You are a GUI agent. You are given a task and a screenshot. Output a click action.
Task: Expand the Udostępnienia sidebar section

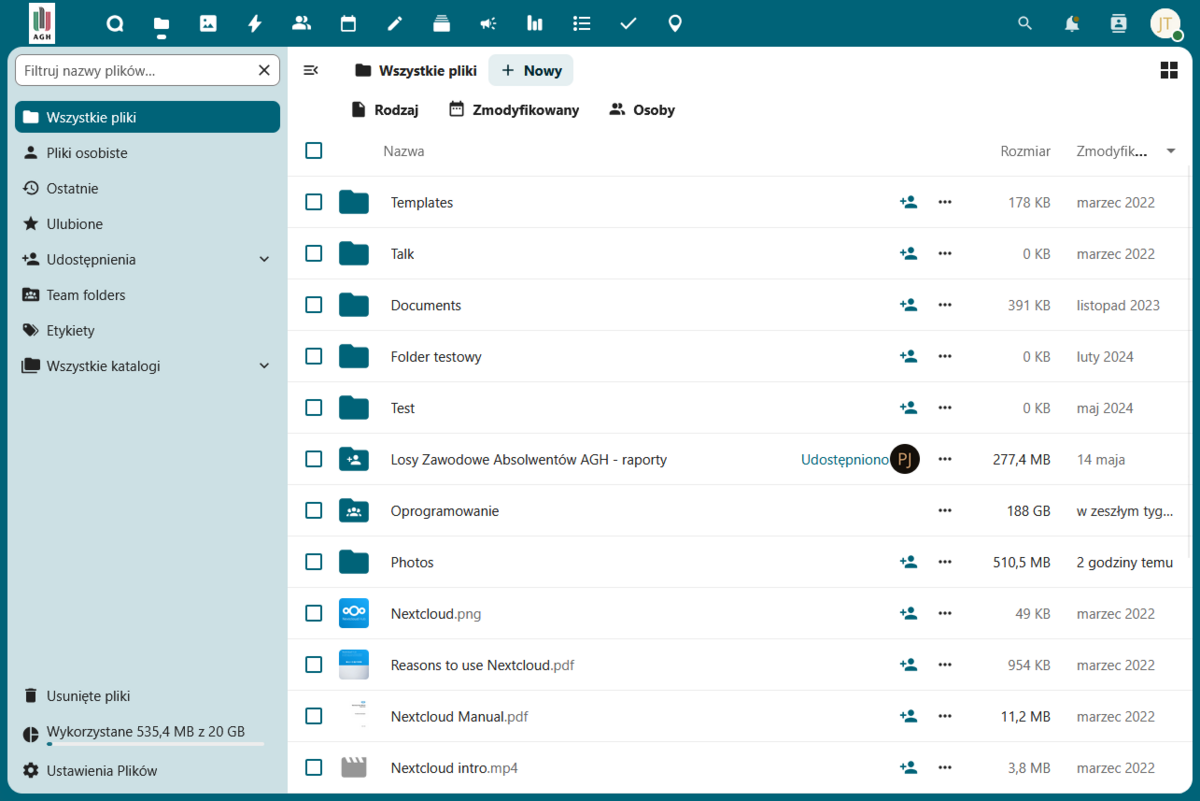pyautogui.click(x=264, y=260)
